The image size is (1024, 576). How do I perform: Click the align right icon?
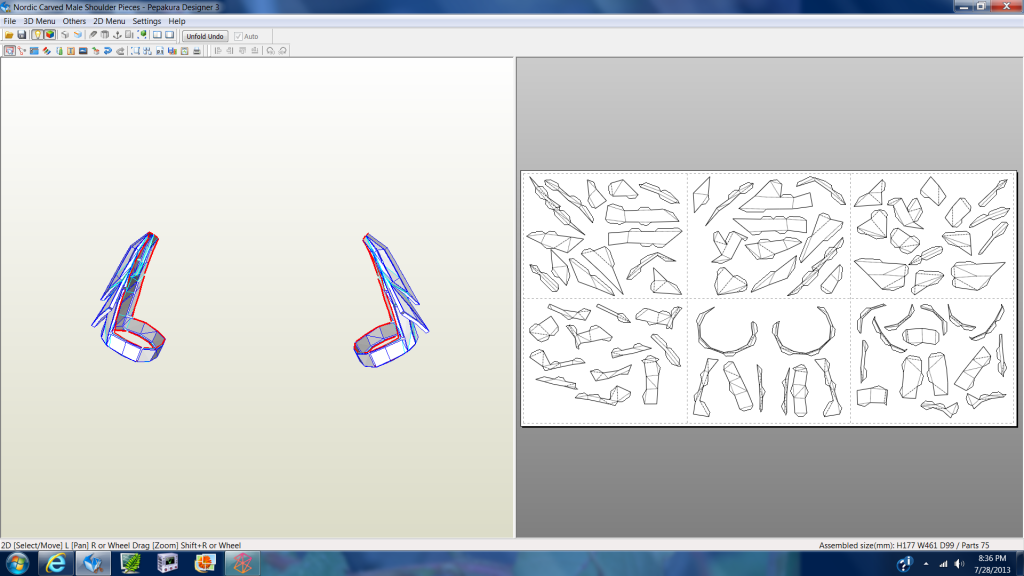[230, 50]
